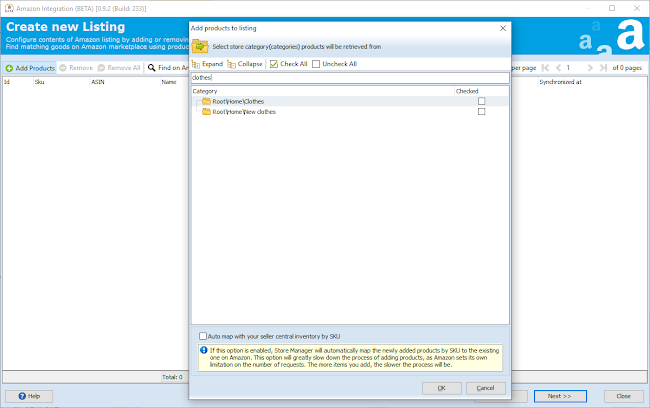The height and width of the screenshot is (408, 650).
Task: Go to first page icon
Action: tap(546, 68)
